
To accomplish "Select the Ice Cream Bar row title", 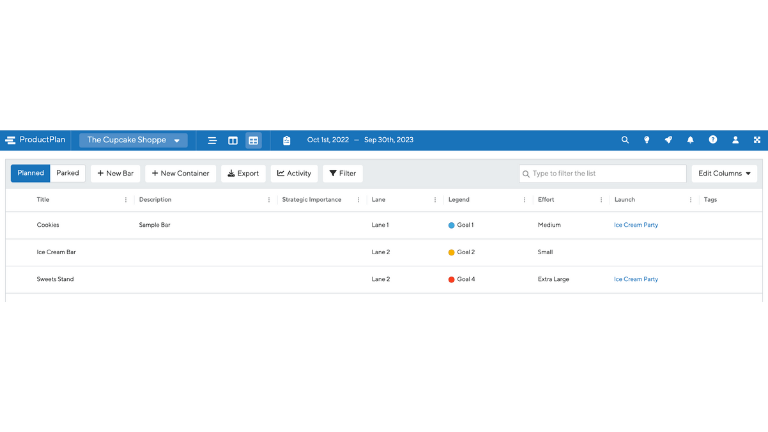I will point(56,252).
